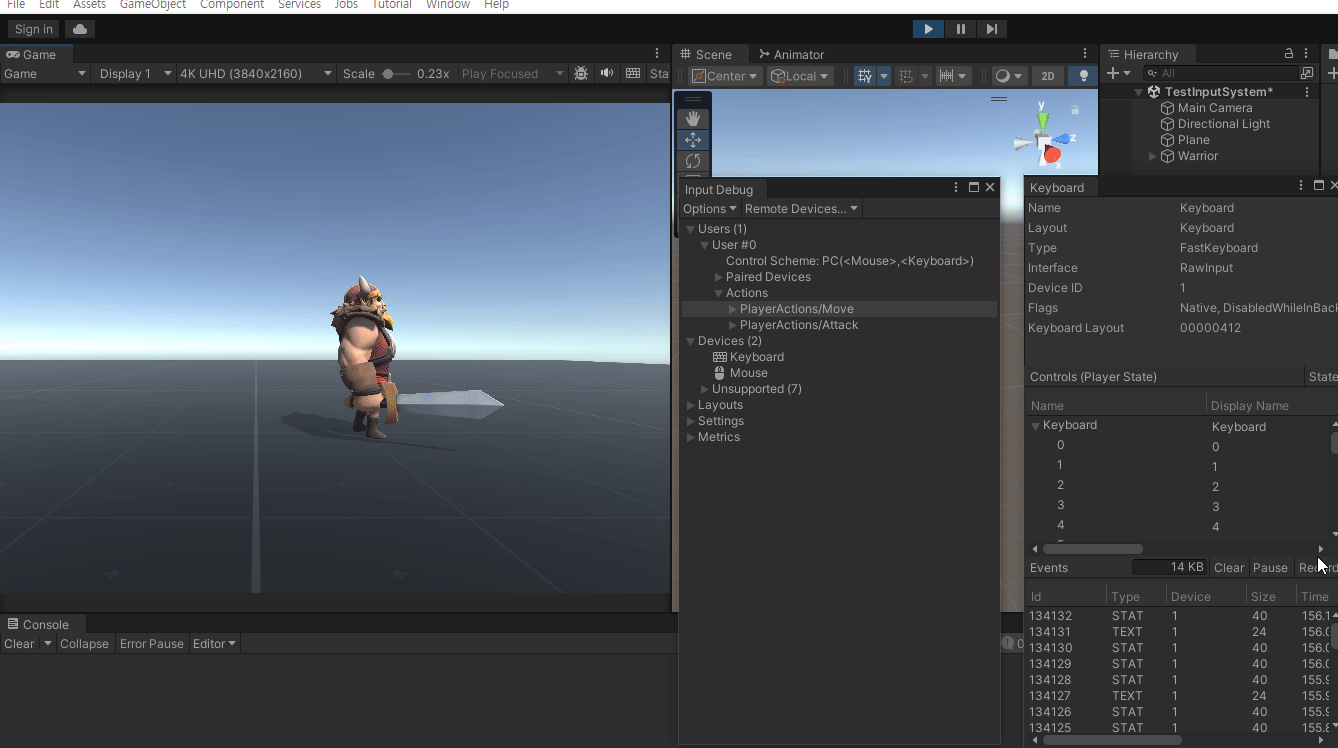Image resolution: width=1338 pixels, height=748 pixels.
Task: Open Remote Devices dropdown
Action: coord(801,209)
